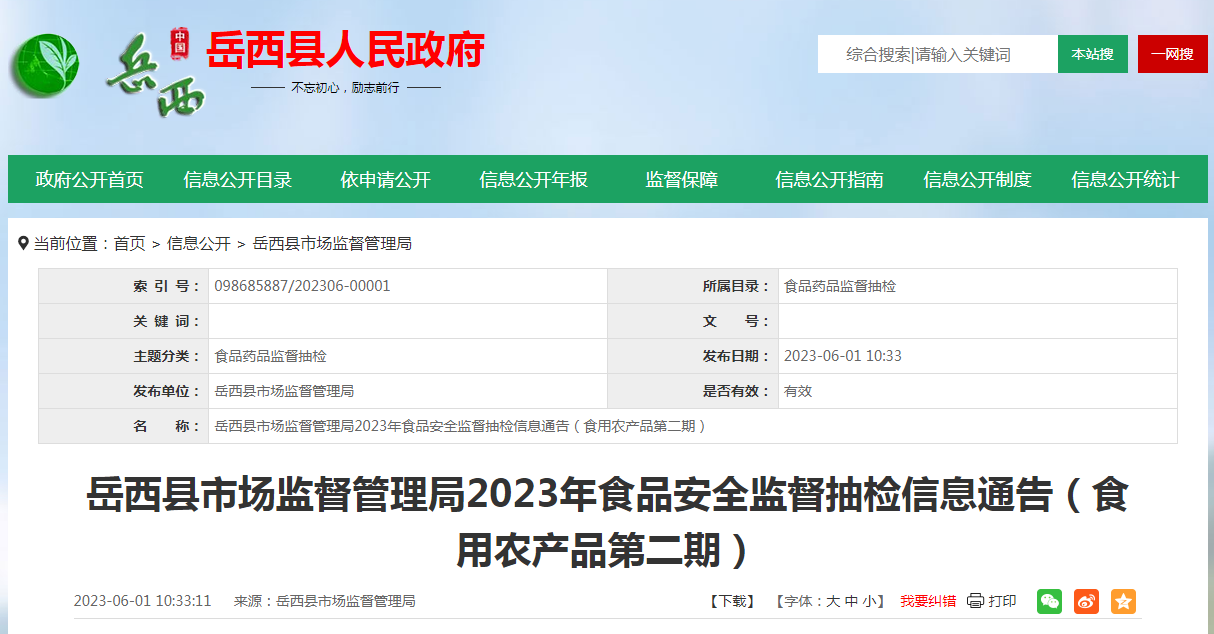
Task: Open the 政府公开首页 nav item
Action: (90, 180)
